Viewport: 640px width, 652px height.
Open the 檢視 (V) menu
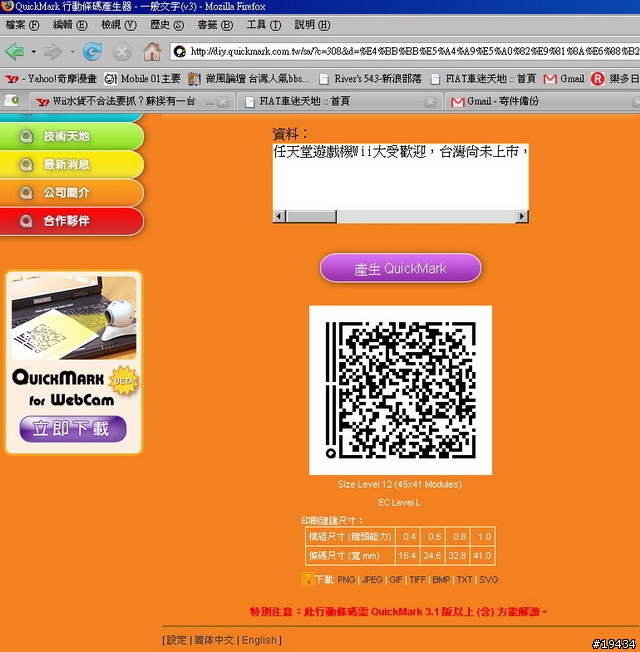click(119, 25)
